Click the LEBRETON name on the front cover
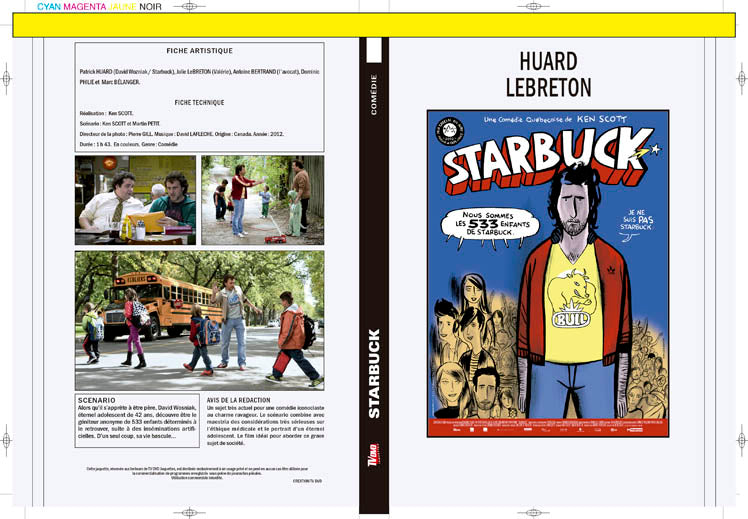The image size is (748, 519). click(549, 87)
